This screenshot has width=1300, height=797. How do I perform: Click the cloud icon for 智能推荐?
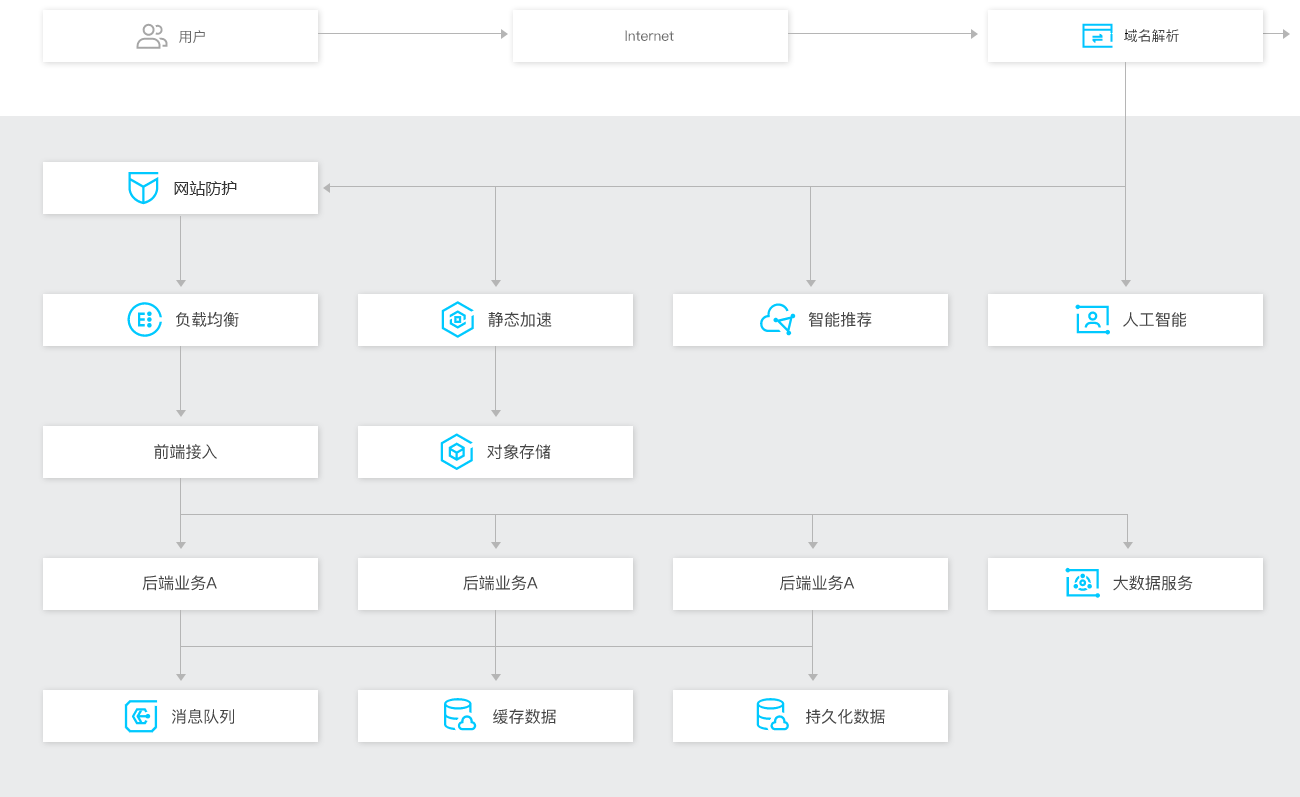pos(777,320)
